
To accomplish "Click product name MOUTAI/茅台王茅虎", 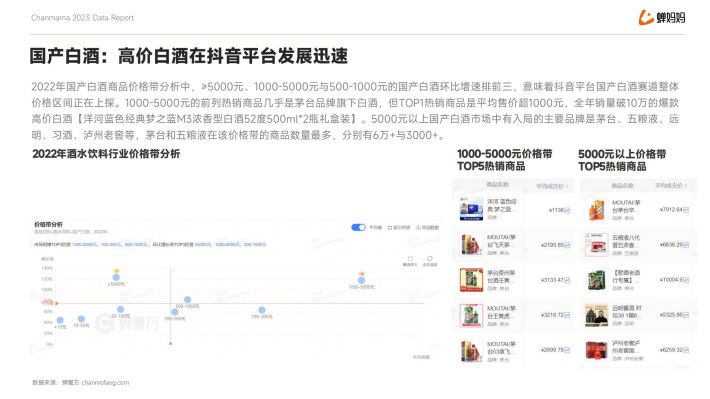I will pos(502,312).
